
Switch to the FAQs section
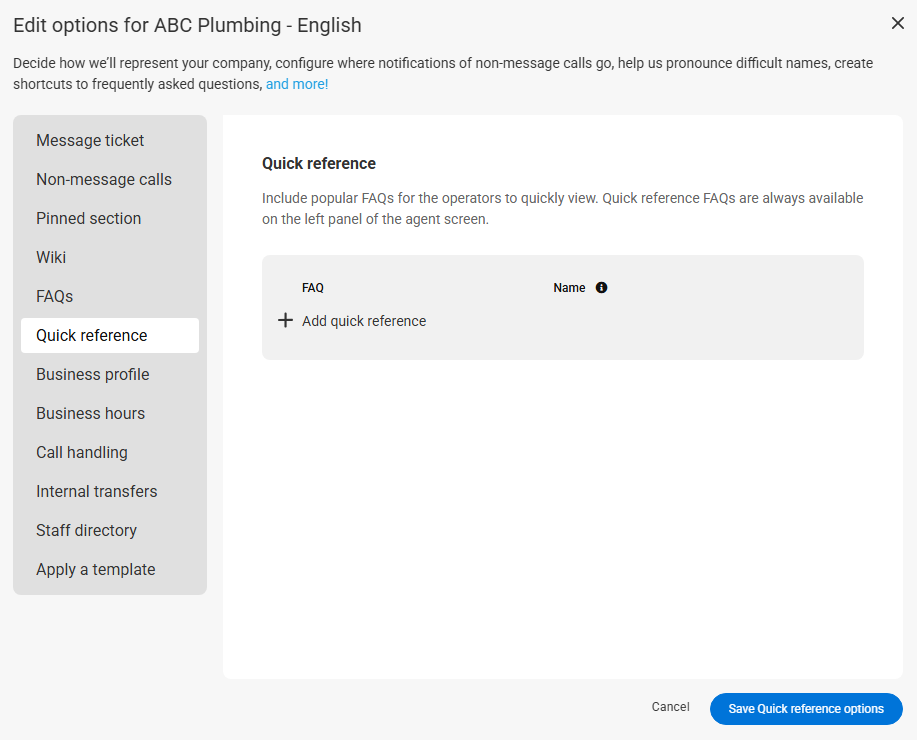[54, 297]
